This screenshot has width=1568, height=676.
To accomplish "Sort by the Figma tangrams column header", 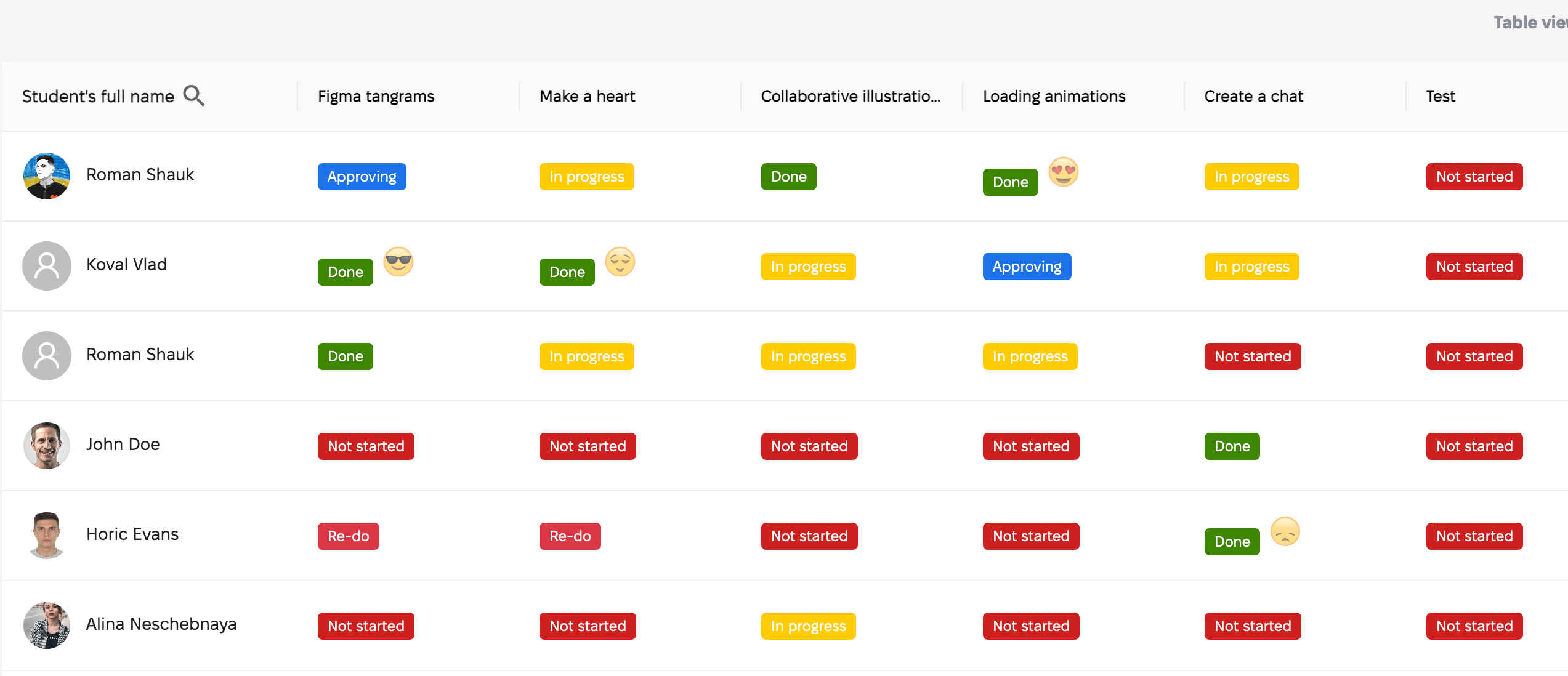I will point(376,96).
